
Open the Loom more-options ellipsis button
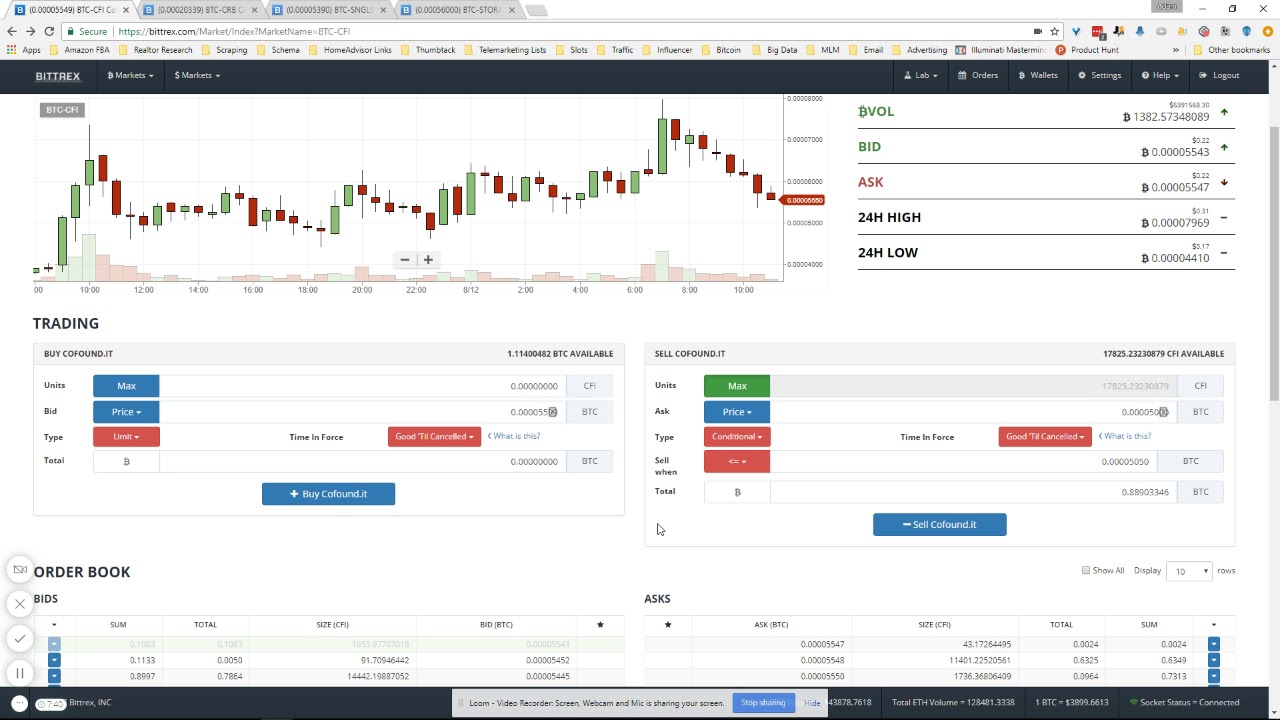[18, 703]
